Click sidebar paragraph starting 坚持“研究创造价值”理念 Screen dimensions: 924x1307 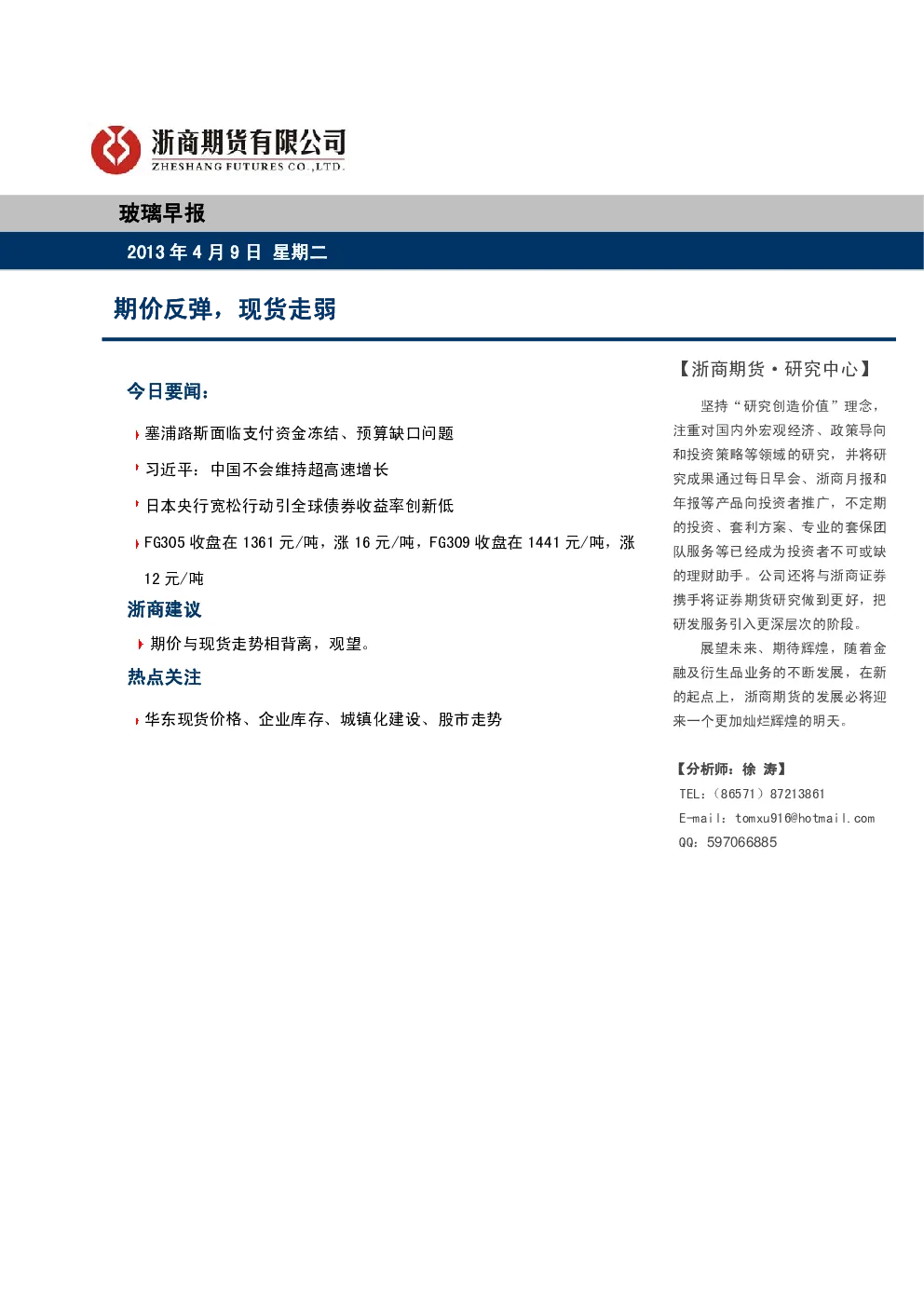click(x=780, y=515)
